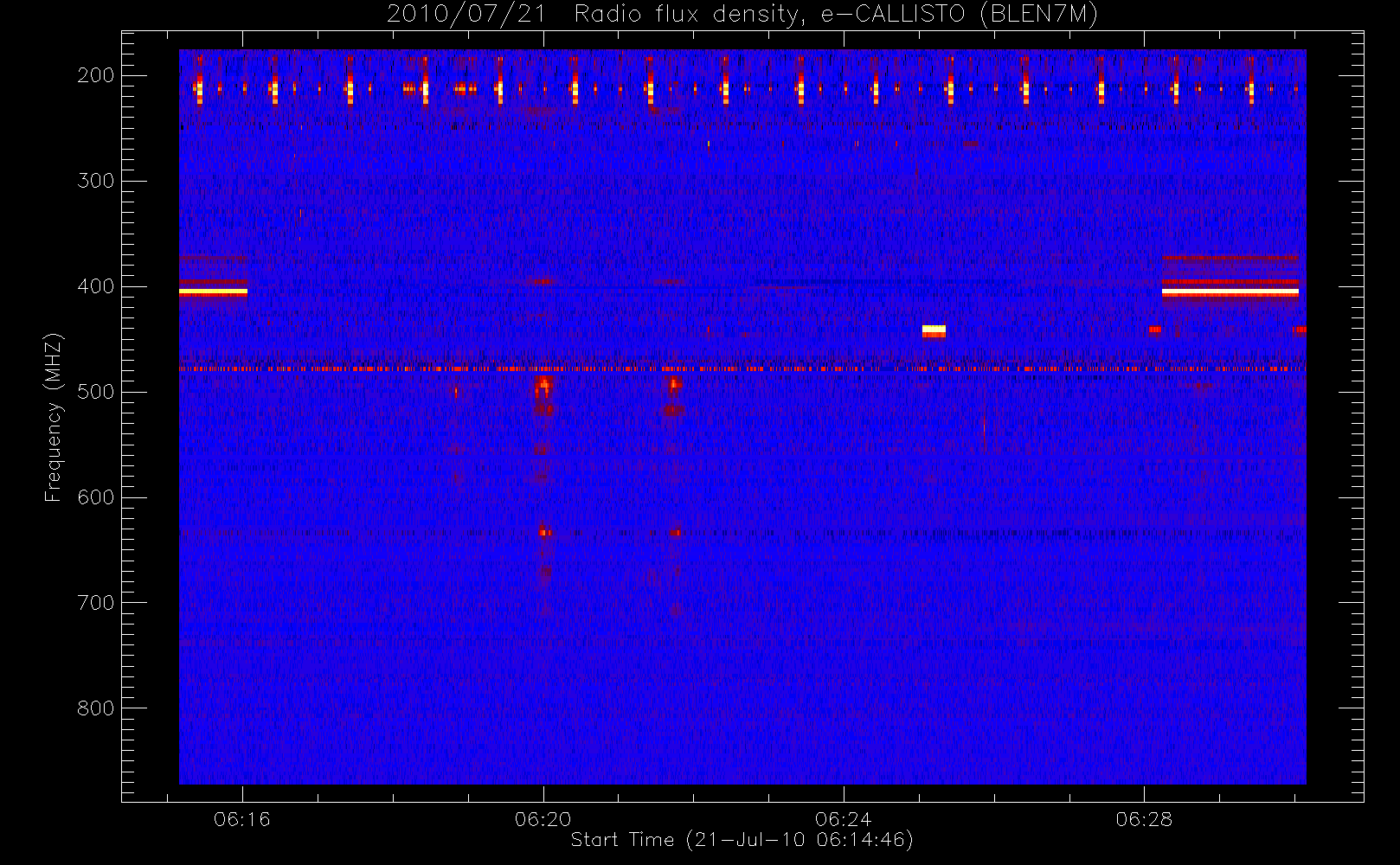
Task: Click the bright 405 MHz band after 06:28
Action: point(1230,292)
